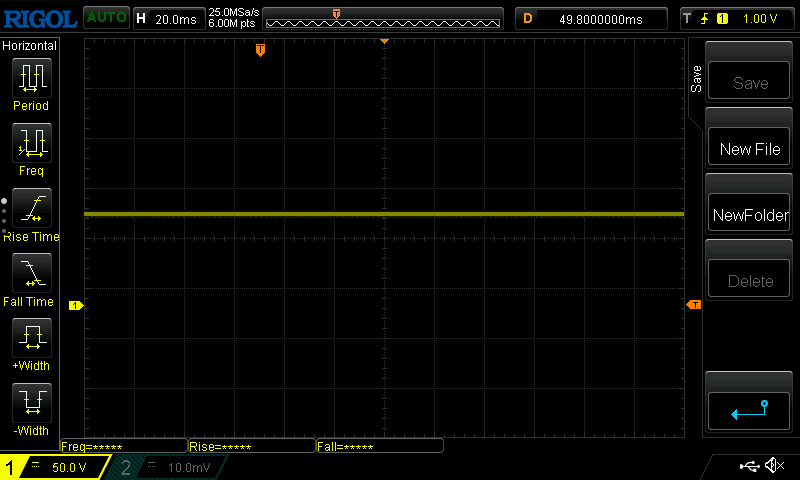Click the delay 49.8000000ms field
Screen dimensions: 800x480
tap(592, 19)
